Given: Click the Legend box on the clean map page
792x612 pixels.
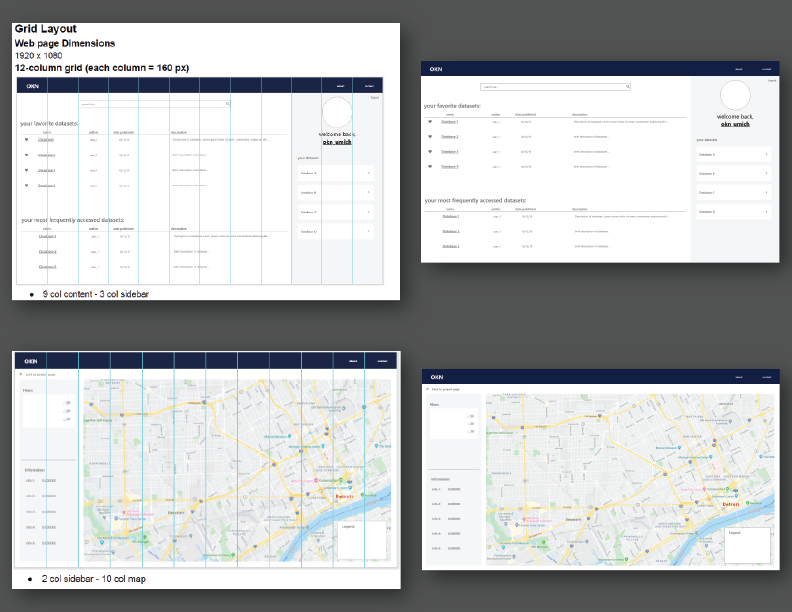Looking at the screenshot, I should click(x=747, y=545).
